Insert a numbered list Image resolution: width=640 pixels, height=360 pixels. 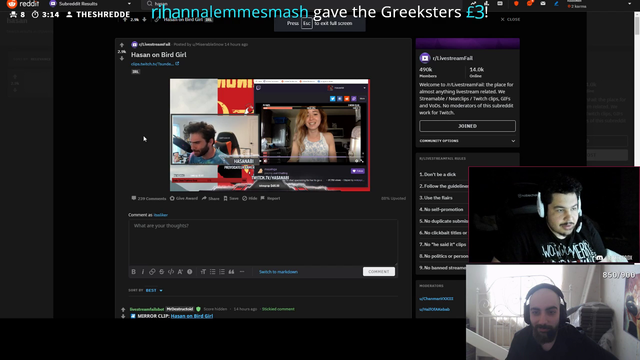click(x=222, y=272)
